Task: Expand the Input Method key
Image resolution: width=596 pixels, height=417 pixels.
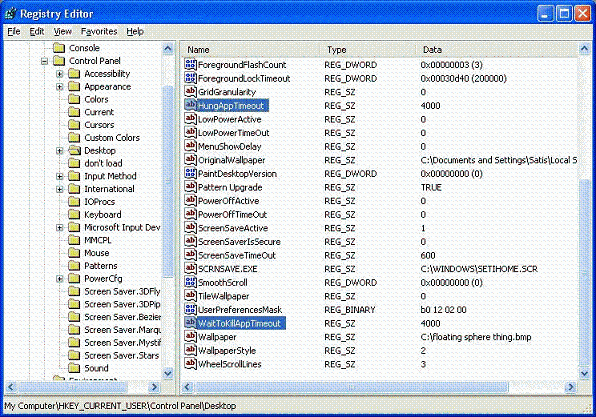Action: 60,176
